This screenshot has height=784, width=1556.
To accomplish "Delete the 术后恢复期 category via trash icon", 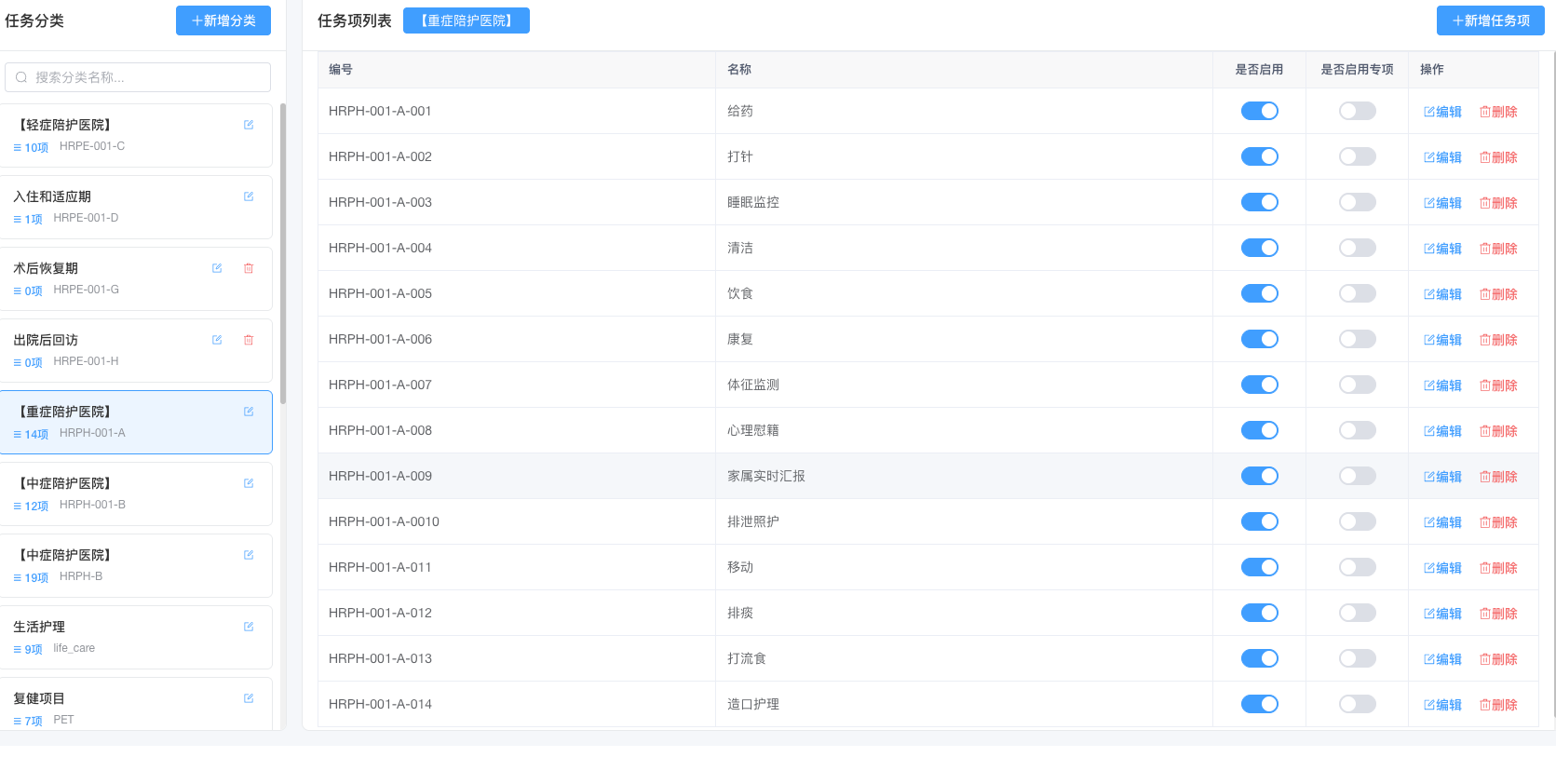I will 249,268.
